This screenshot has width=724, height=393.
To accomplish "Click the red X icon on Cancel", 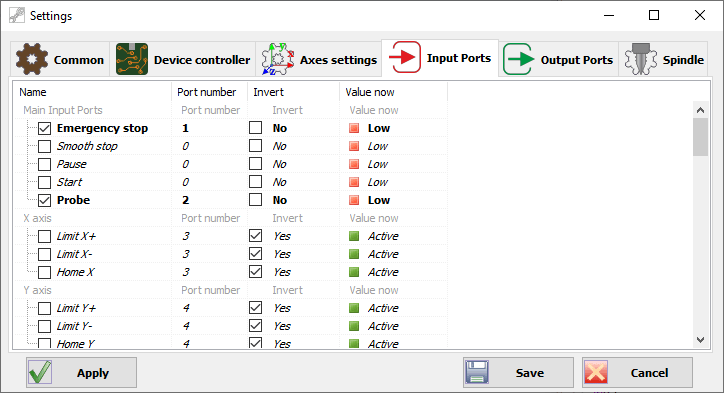I will coord(596,372).
